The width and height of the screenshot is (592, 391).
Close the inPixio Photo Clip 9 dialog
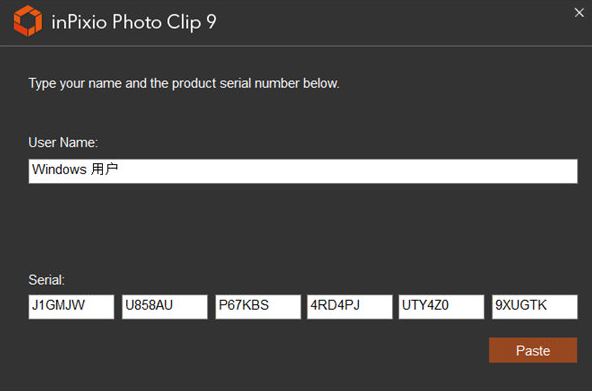coord(579,13)
